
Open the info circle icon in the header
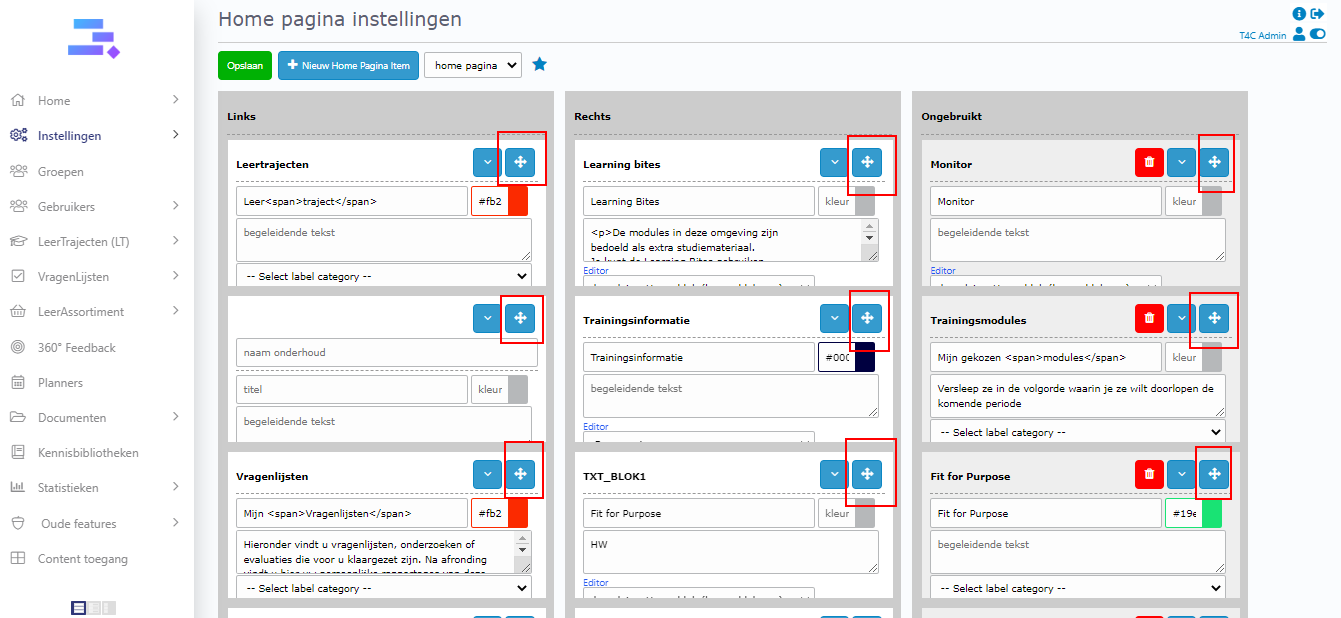(x=1299, y=14)
